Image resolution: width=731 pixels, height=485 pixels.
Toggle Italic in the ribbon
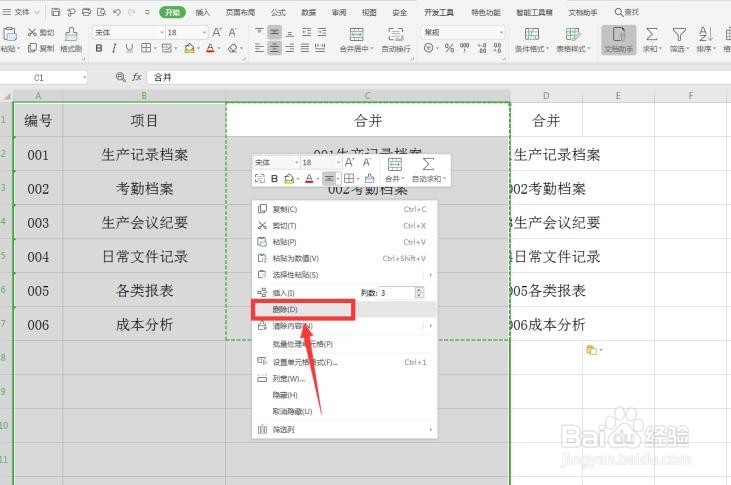[x=114, y=48]
